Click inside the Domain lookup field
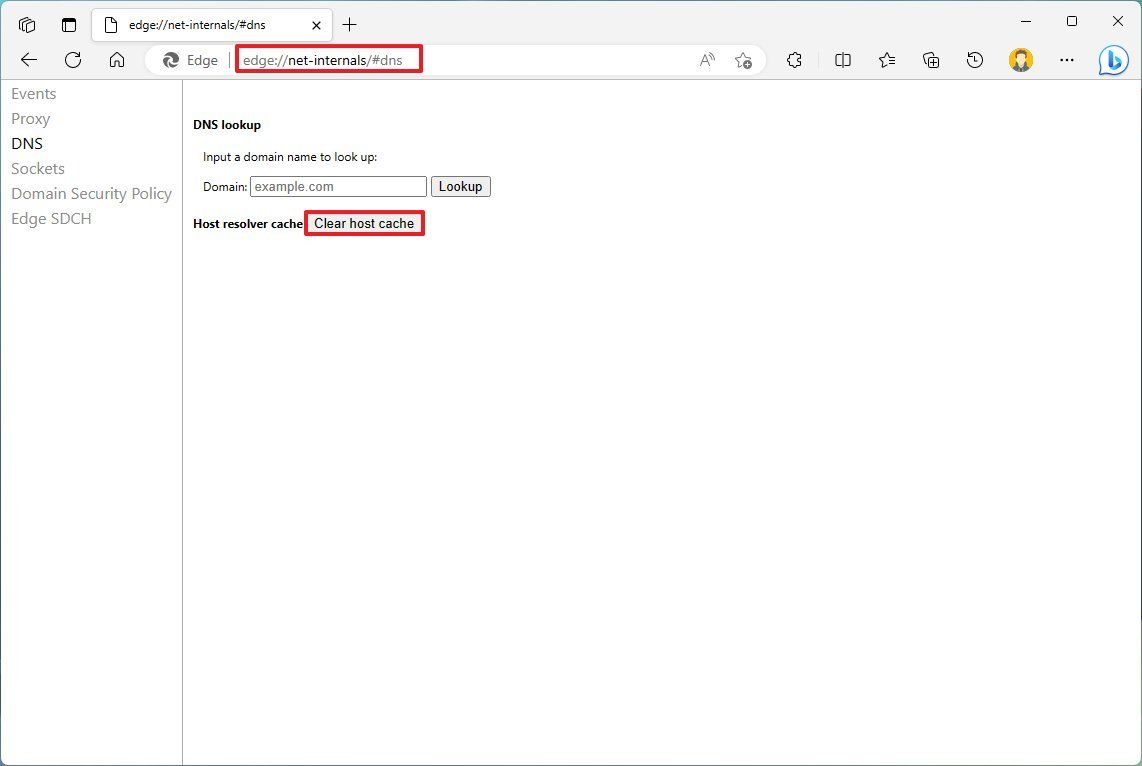Screen dimensions: 1142x766 tap(337, 186)
